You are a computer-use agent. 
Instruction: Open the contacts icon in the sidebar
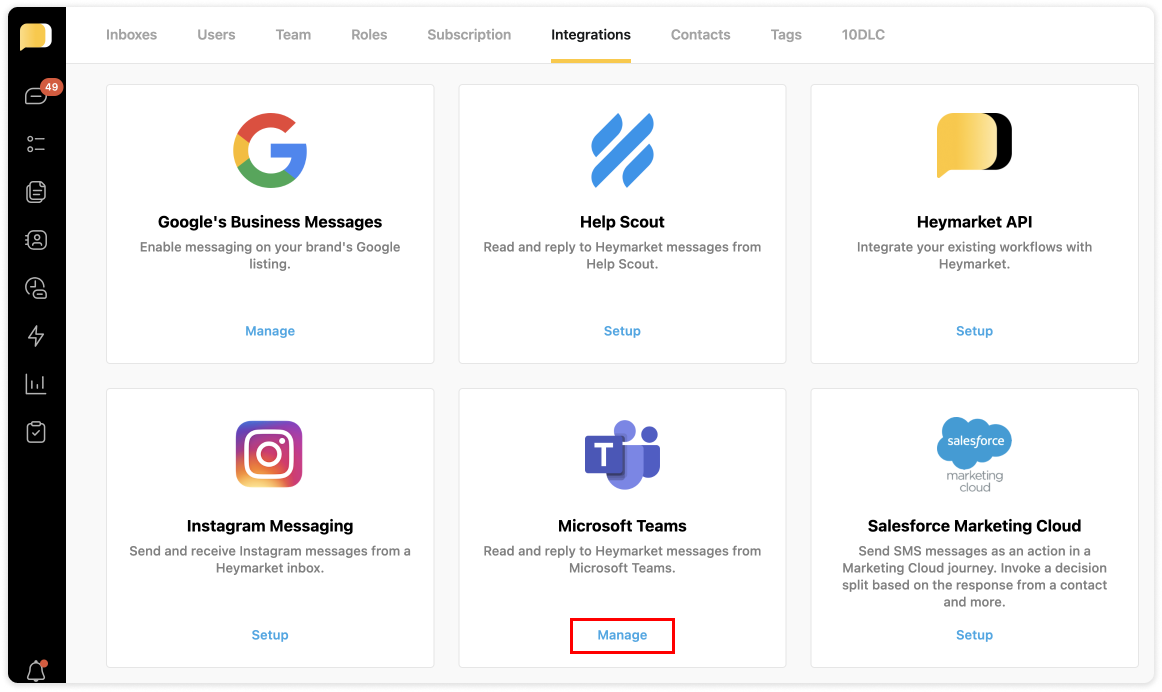(36, 240)
